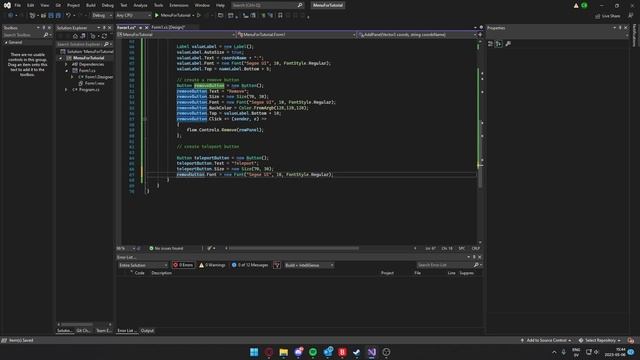Click the Alphabetical sort icon in Properties panel
The height and width of the screenshot is (360, 640).
point(499,44)
